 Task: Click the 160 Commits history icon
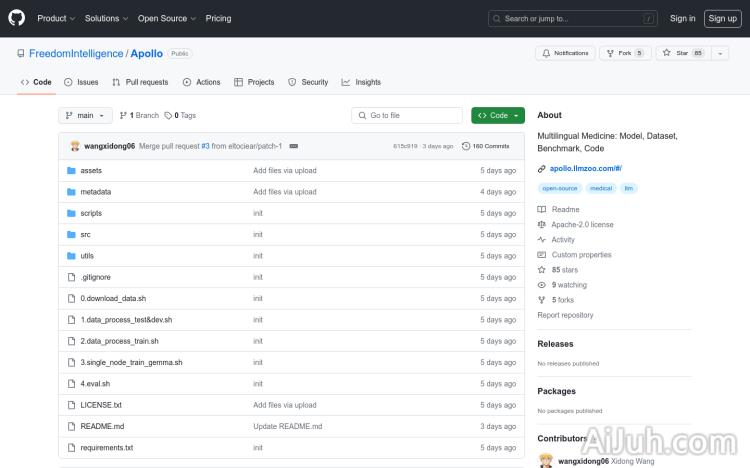pos(466,146)
